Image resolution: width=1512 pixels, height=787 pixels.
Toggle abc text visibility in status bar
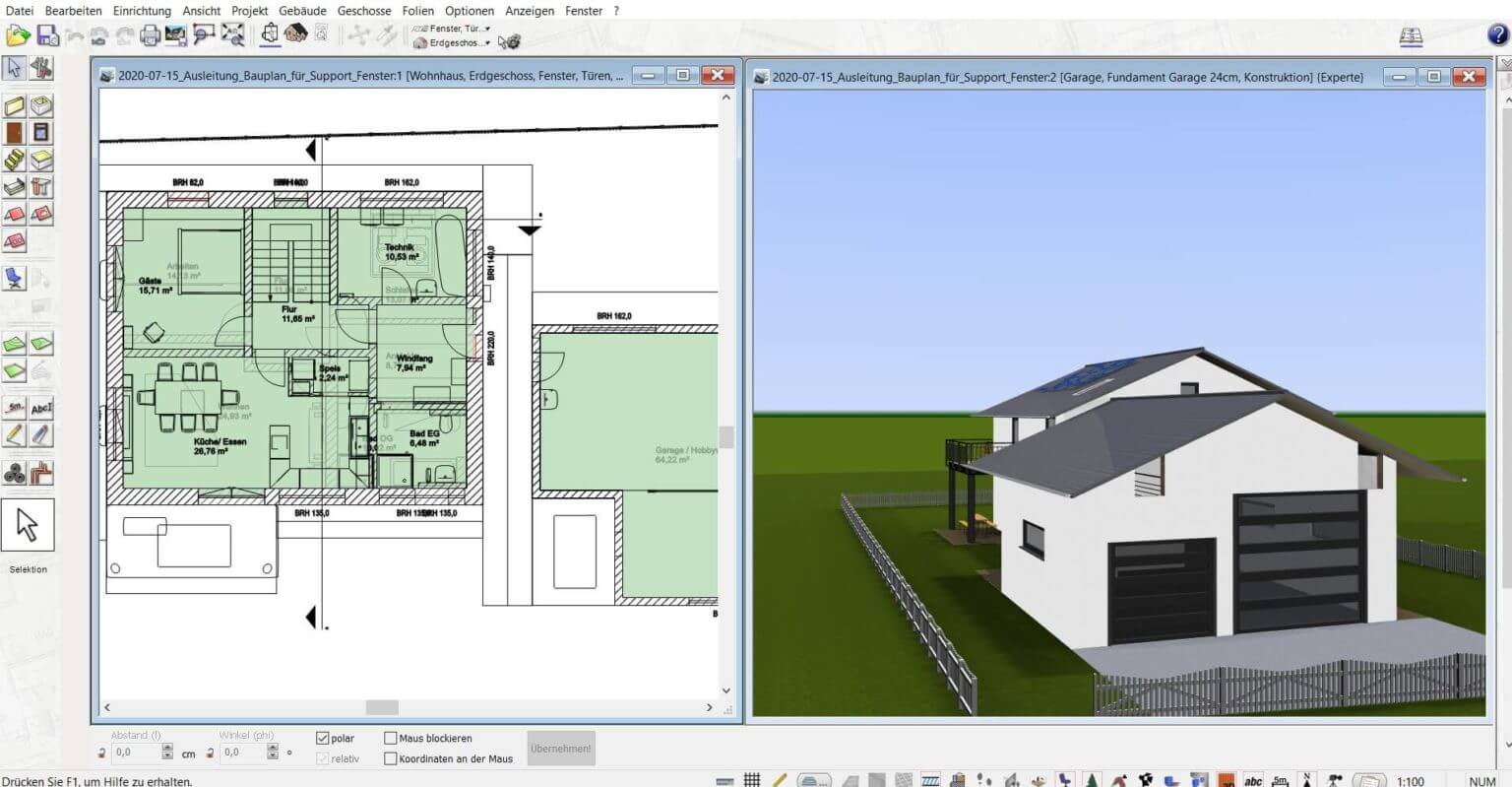(x=1253, y=780)
